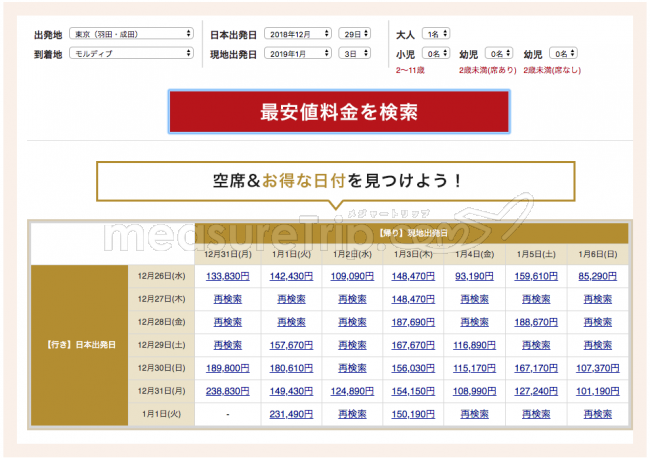
Task: Change the 大人 adult count dropdown
Action: tap(436, 34)
